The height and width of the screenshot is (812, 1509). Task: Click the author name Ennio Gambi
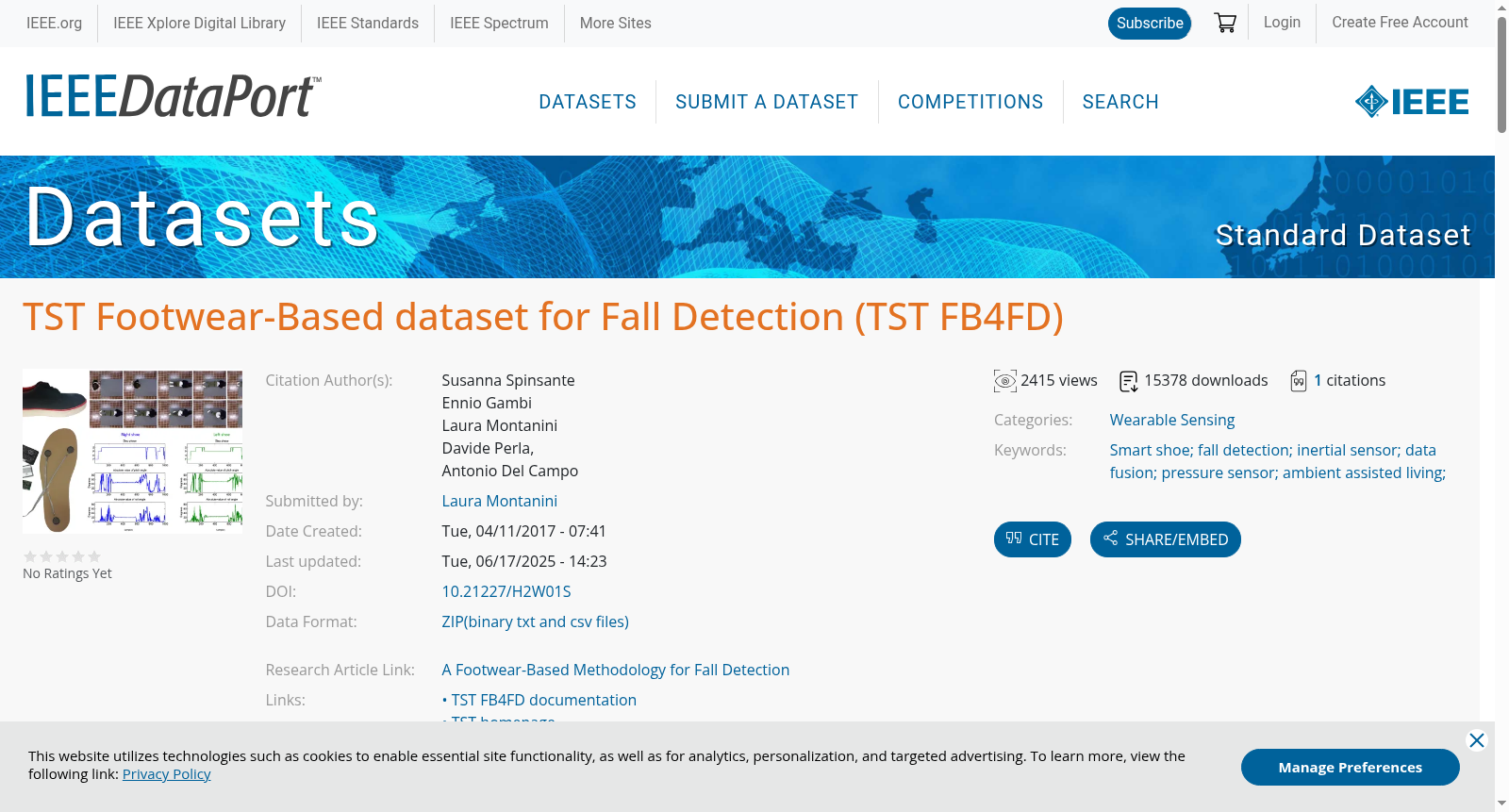click(x=487, y=403)
